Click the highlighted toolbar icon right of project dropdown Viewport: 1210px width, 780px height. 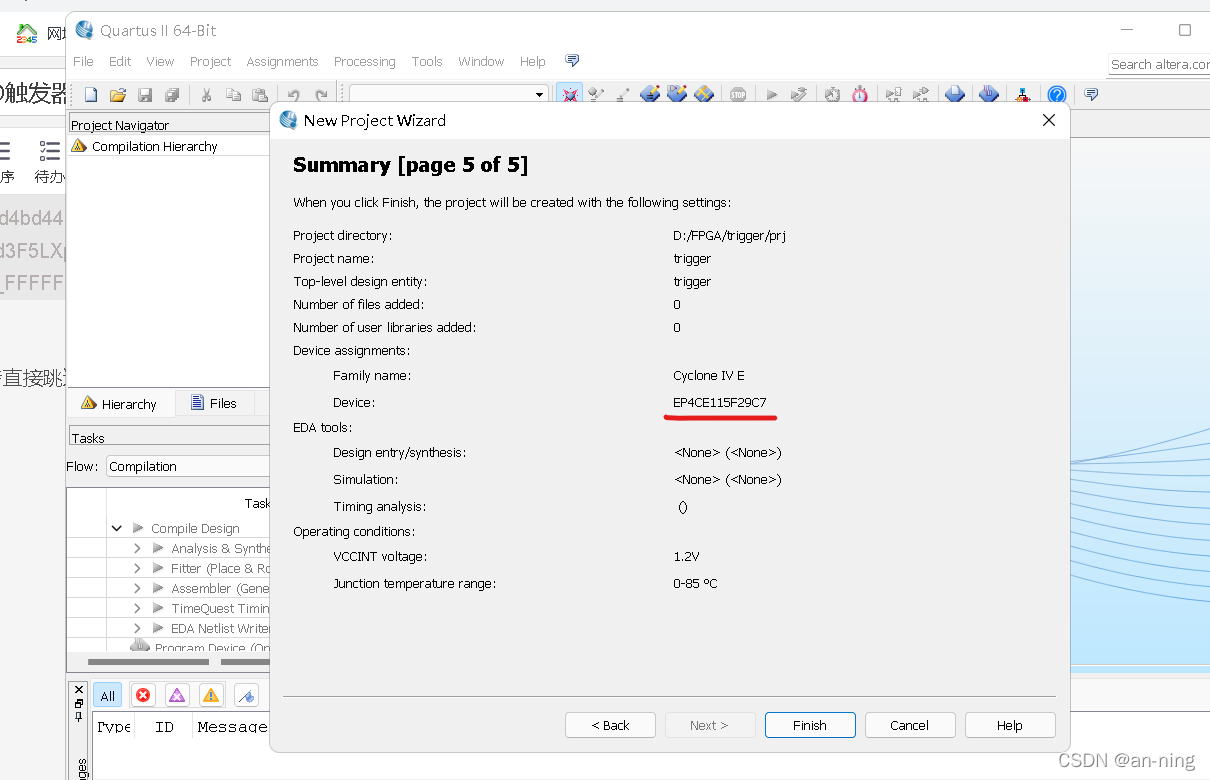tap(570, 95)
